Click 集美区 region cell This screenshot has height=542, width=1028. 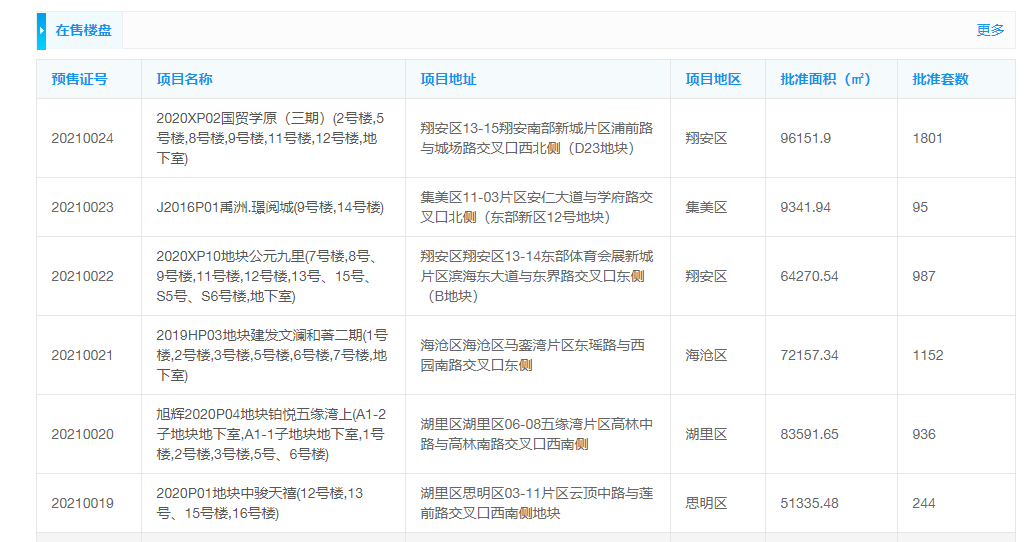pos(706,207)
